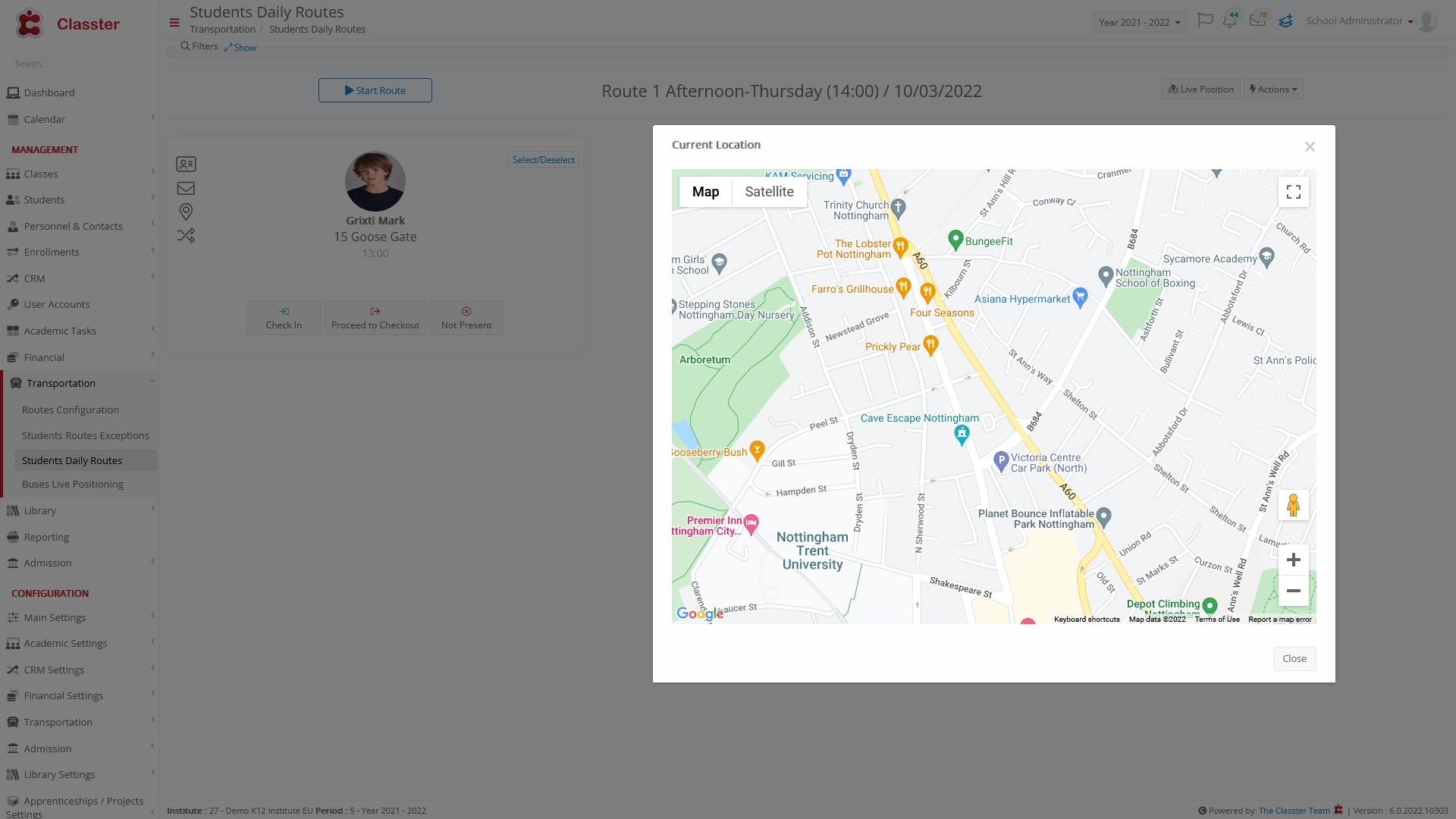The image size is (1456, 819).
Task: Click Nottingham School of Boxing marker
Action: (1106, 275)
